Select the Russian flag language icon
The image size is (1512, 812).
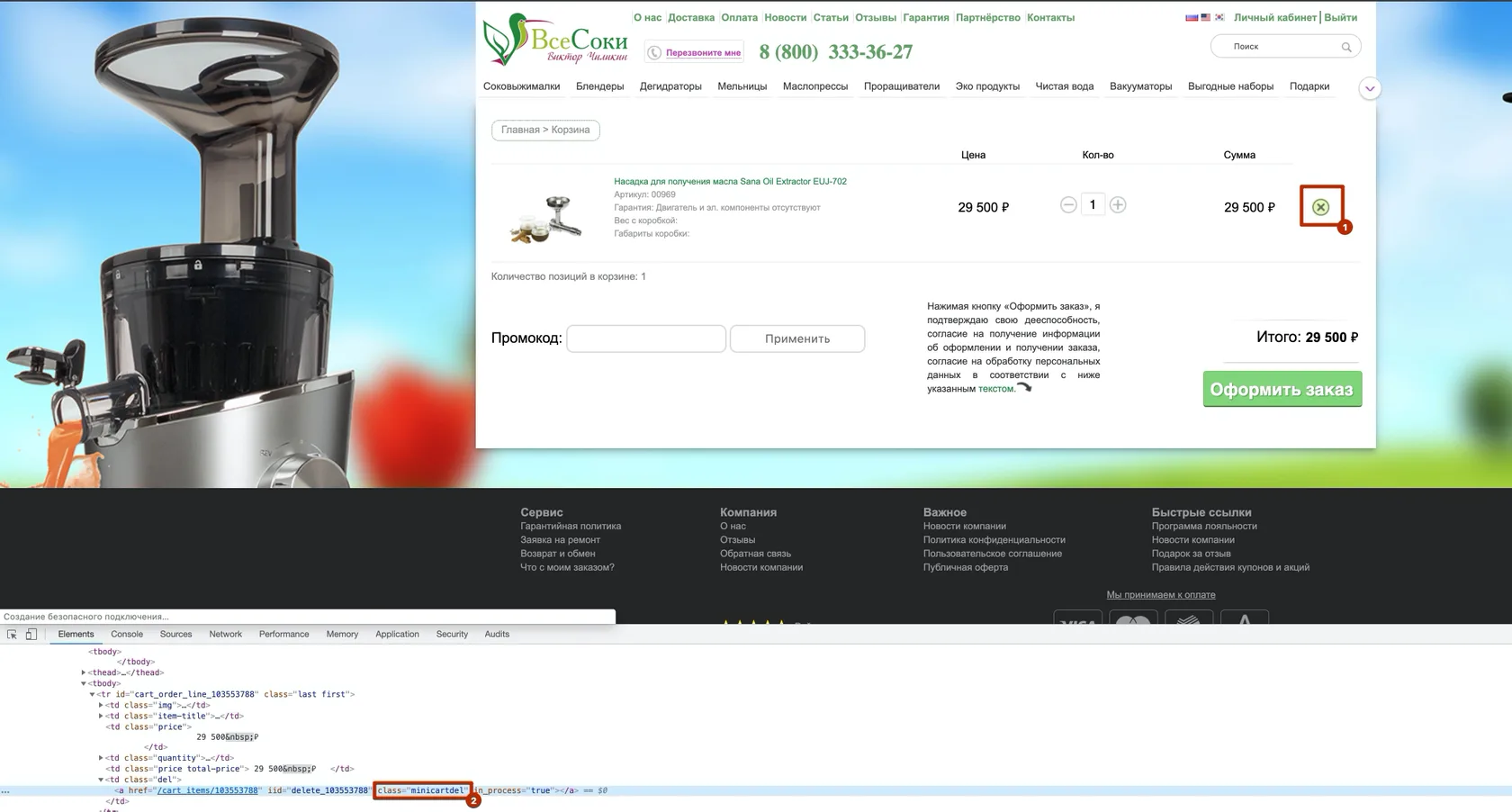[x=1192, y=17]
